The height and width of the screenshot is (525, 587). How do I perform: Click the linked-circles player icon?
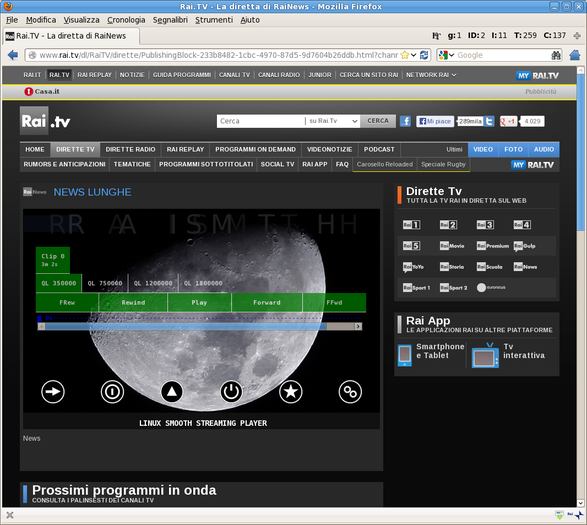click(x=350, y=392)
